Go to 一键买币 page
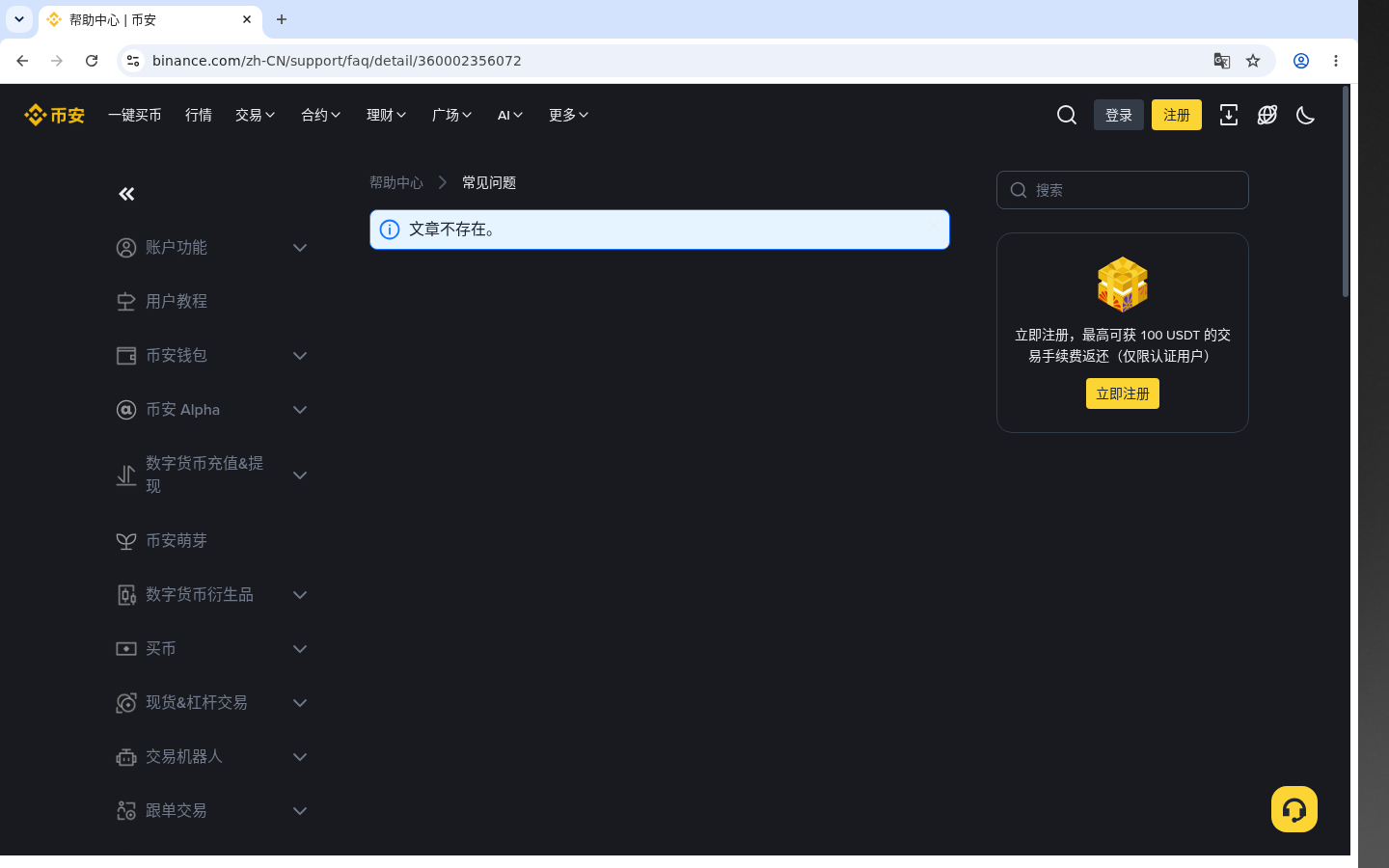The image size is (1389, 868). tap(135, 115)
